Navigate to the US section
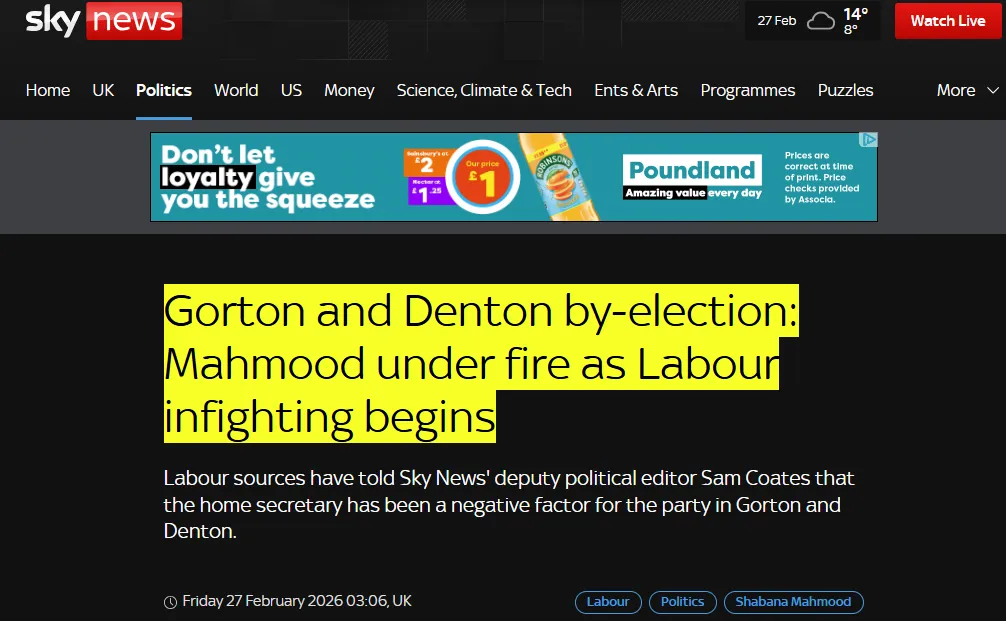Viewport: 1006px width, 621px height. 291,90
